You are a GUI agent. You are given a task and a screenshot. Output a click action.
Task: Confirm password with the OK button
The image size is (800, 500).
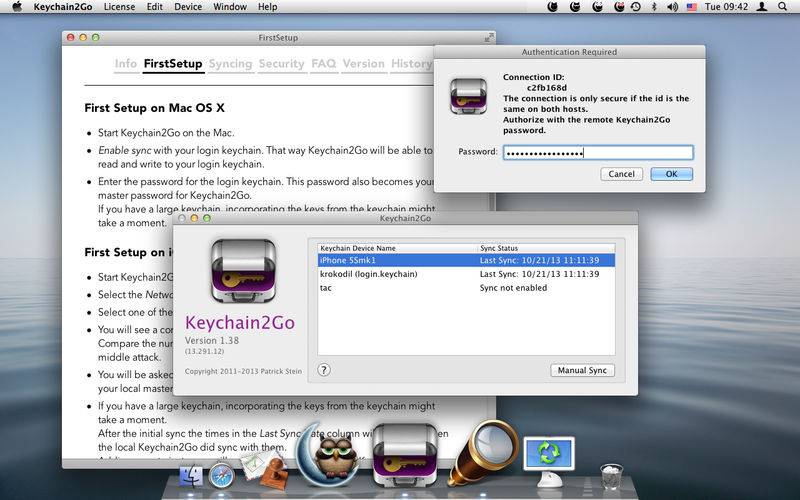coord(671,174)
